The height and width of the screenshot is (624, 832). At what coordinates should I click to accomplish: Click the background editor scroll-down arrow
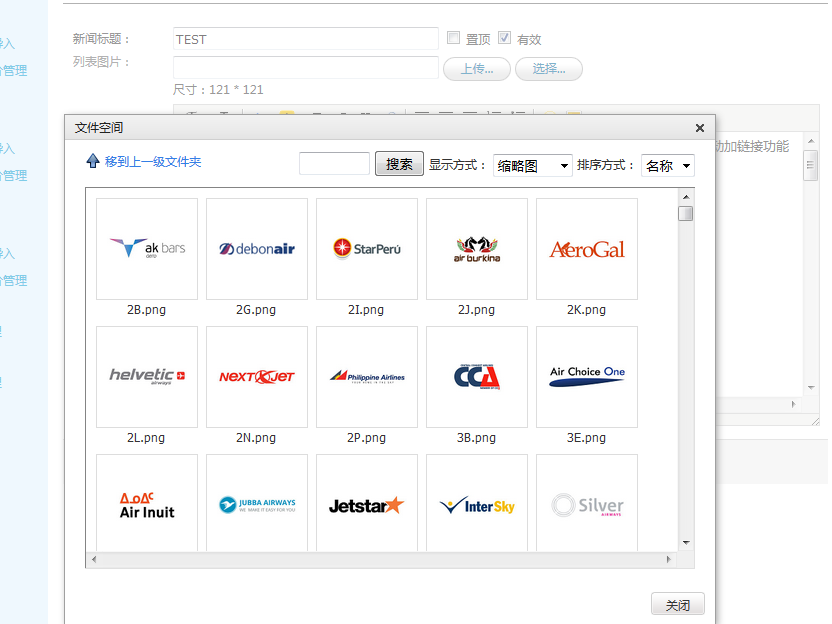pyautogui.click(x=811, y=388)
